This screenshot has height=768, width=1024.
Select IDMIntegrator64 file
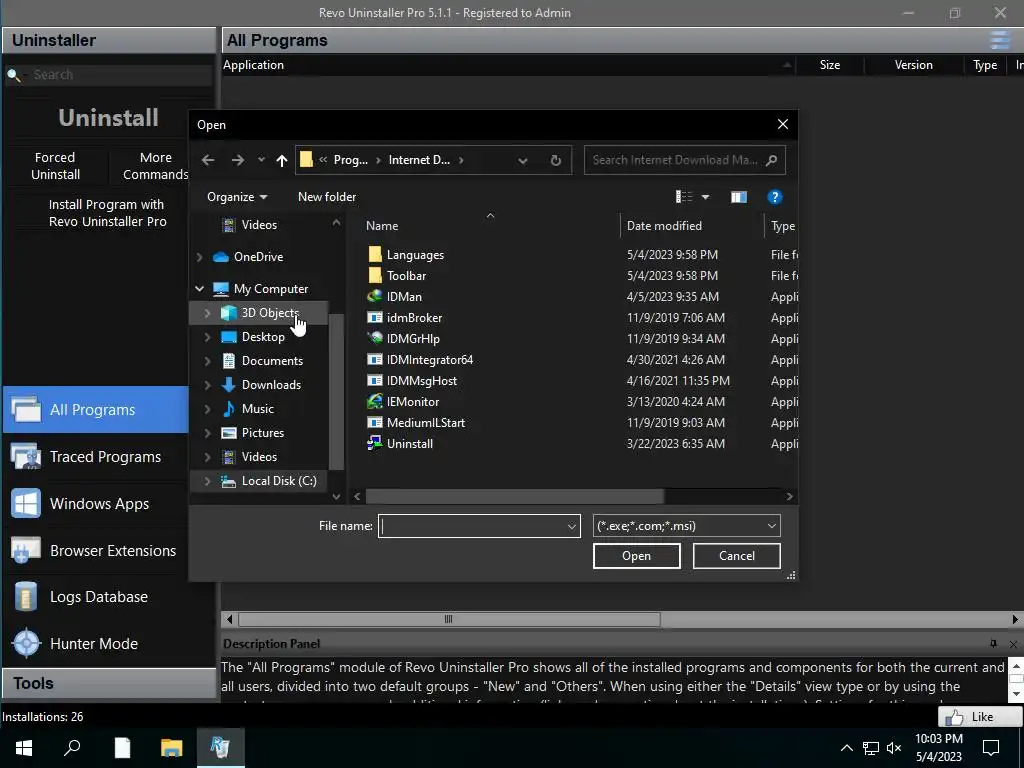[x=420, y=360]
